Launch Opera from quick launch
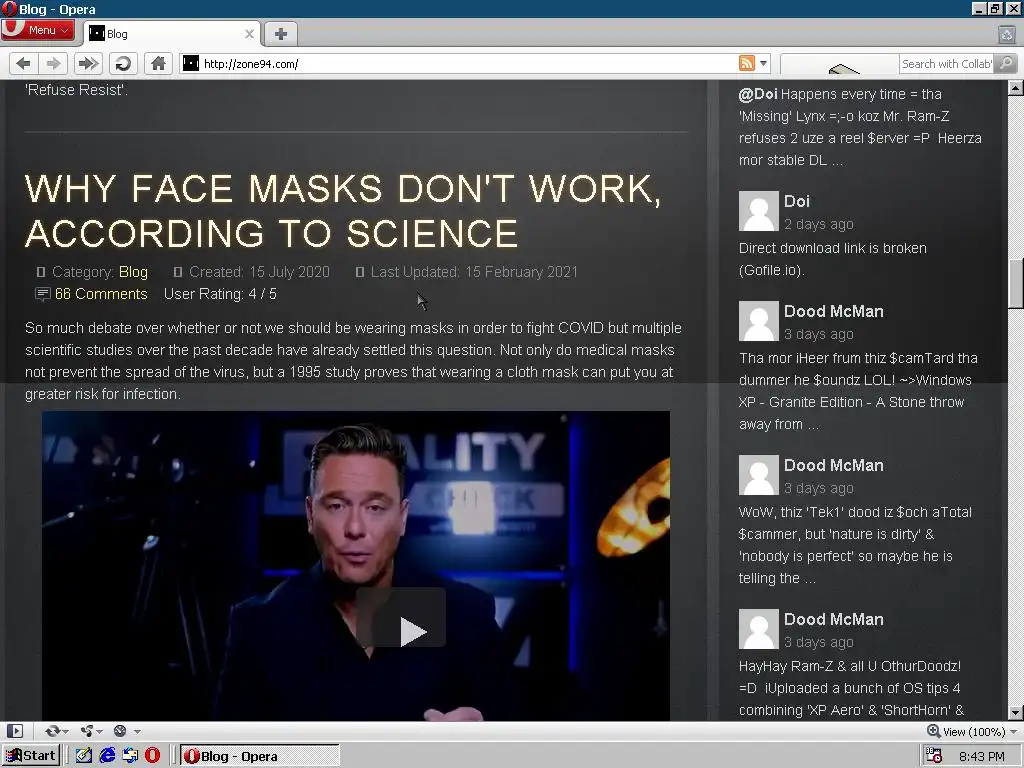This screenshot has height=768, width=1024. click(x=152, y=756)
